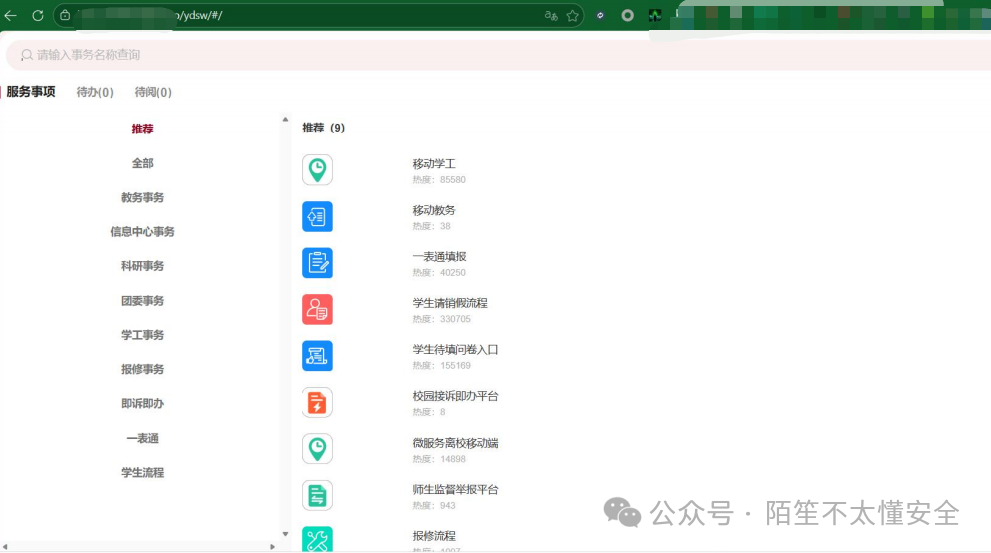Open the 学生待填问卷入口 icon

click(317, 356)
